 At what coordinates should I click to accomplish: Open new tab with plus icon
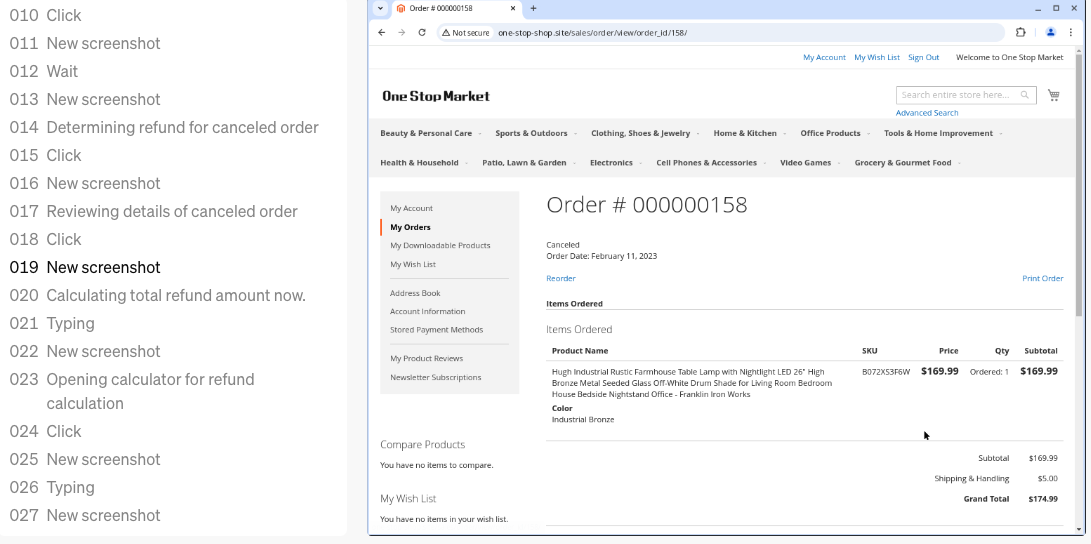coord(534,8)
